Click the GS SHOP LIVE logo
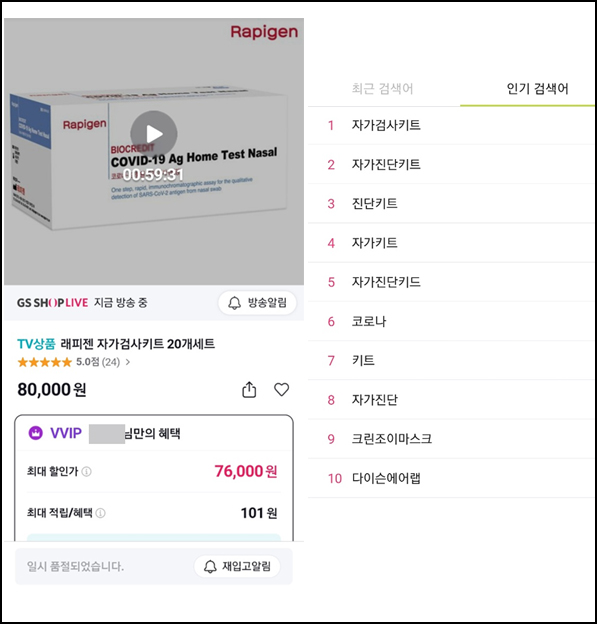 click(x=52, y=303)
